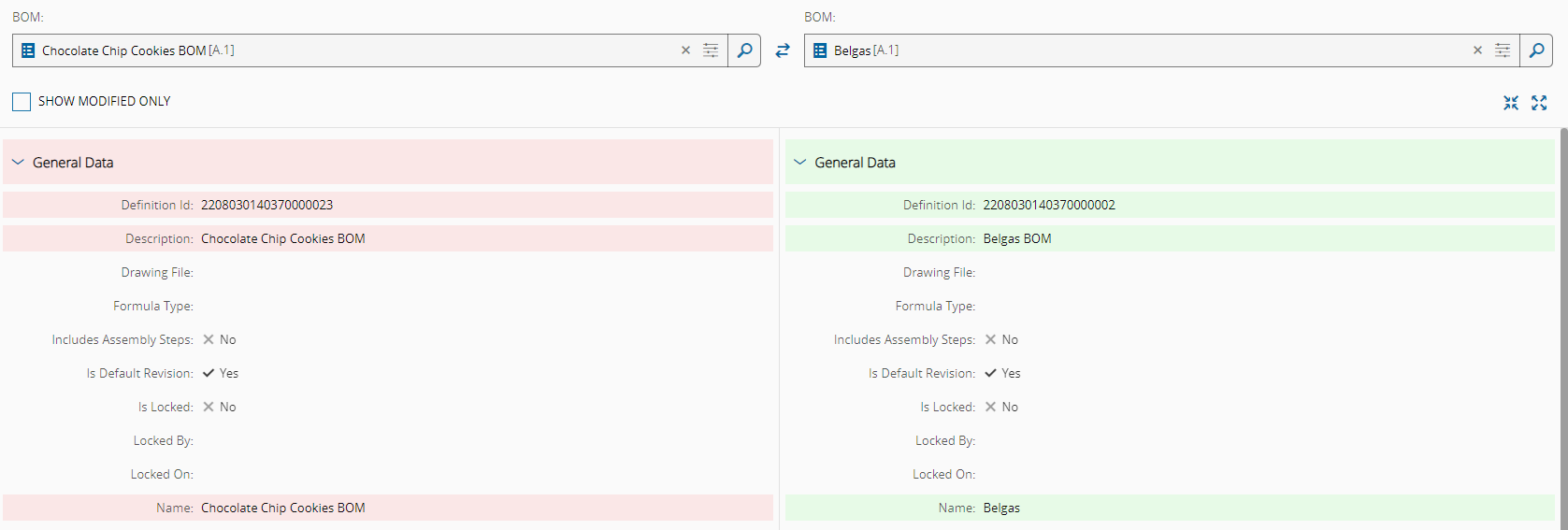Click Description value Belgas BOM

[x=1017, y=238]
